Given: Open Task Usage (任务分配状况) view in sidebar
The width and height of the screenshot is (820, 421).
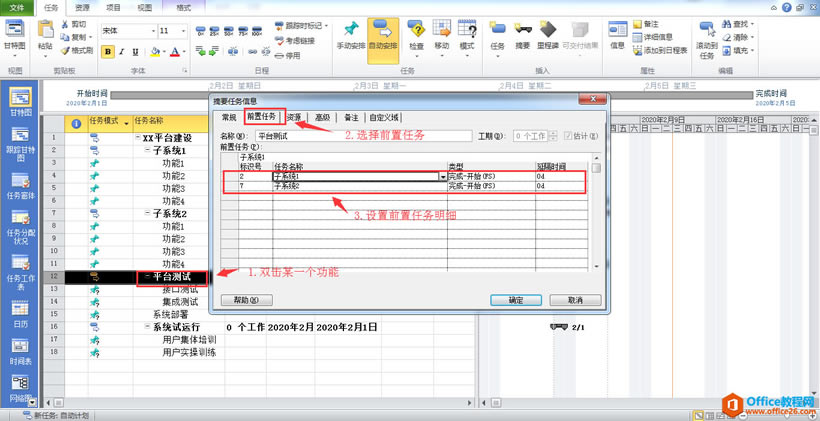Looking at the screenshot, I should point(20,226).
